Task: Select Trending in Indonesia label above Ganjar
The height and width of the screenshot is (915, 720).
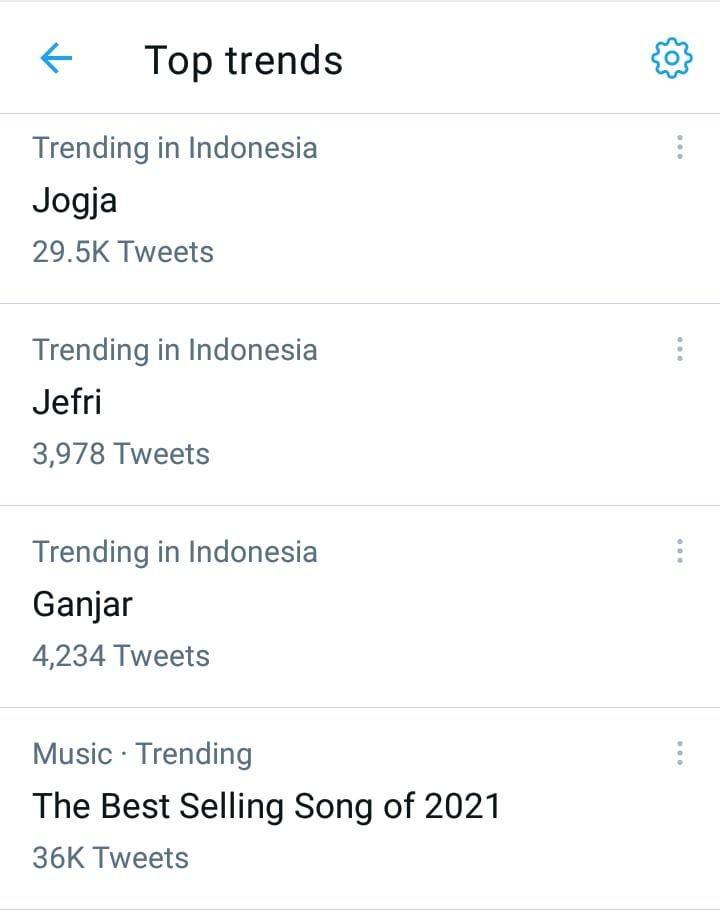Action: [175, 552]
